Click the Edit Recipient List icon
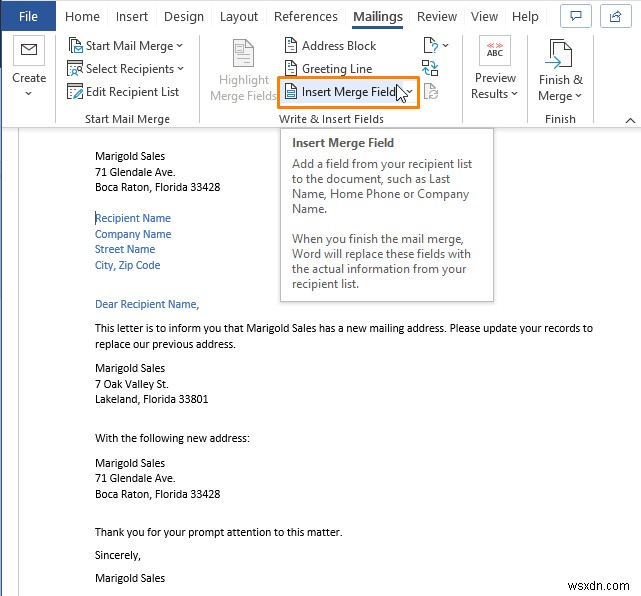The image size is (641, 596). coord(75,92)
